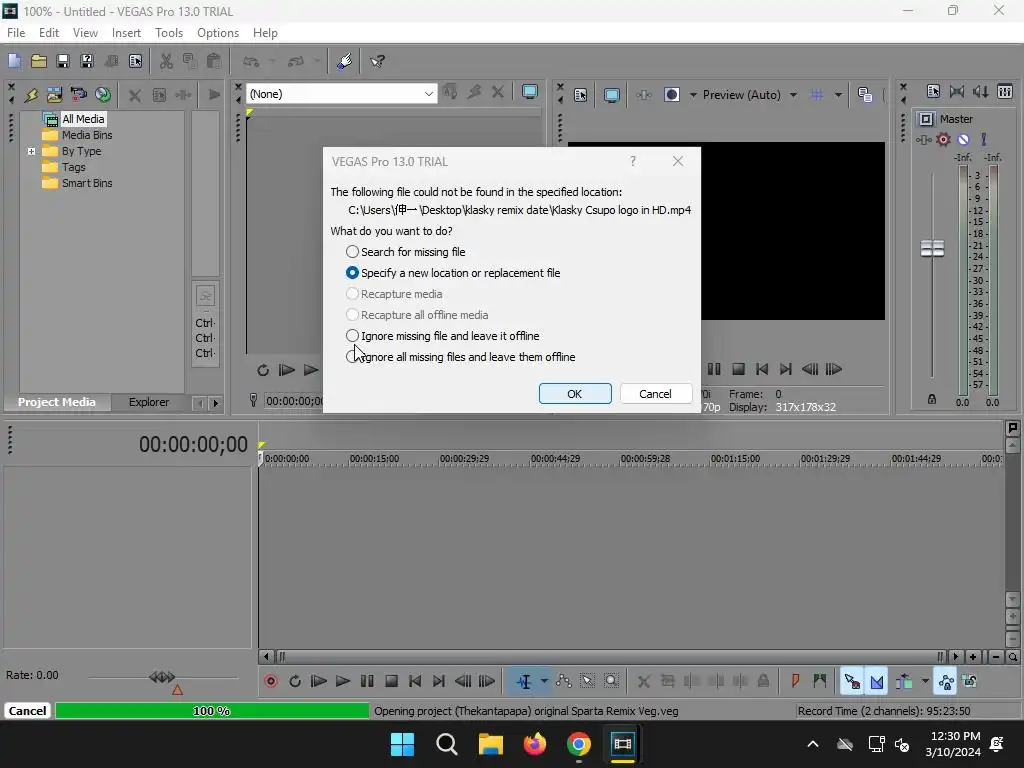The width and height of the screenshot is (1024, 768).
Task: Select Search for missing file option
Action: (x=406, y=252)
